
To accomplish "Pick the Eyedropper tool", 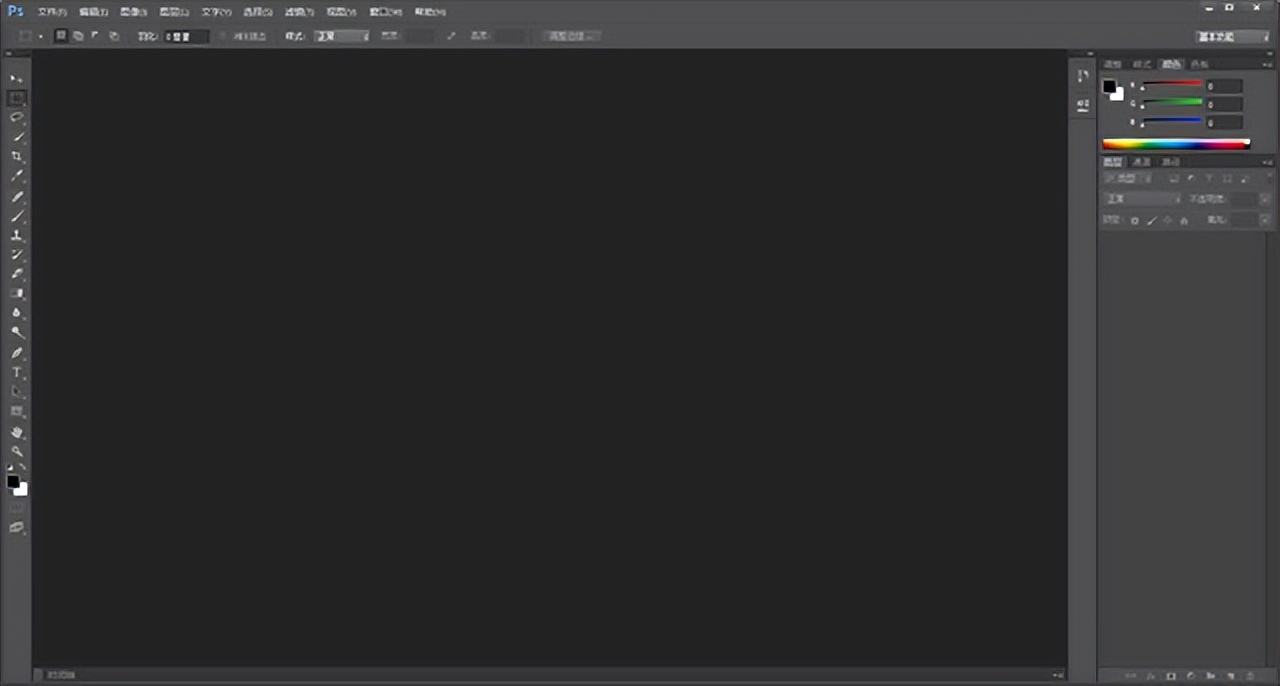I will coord(16,176).
